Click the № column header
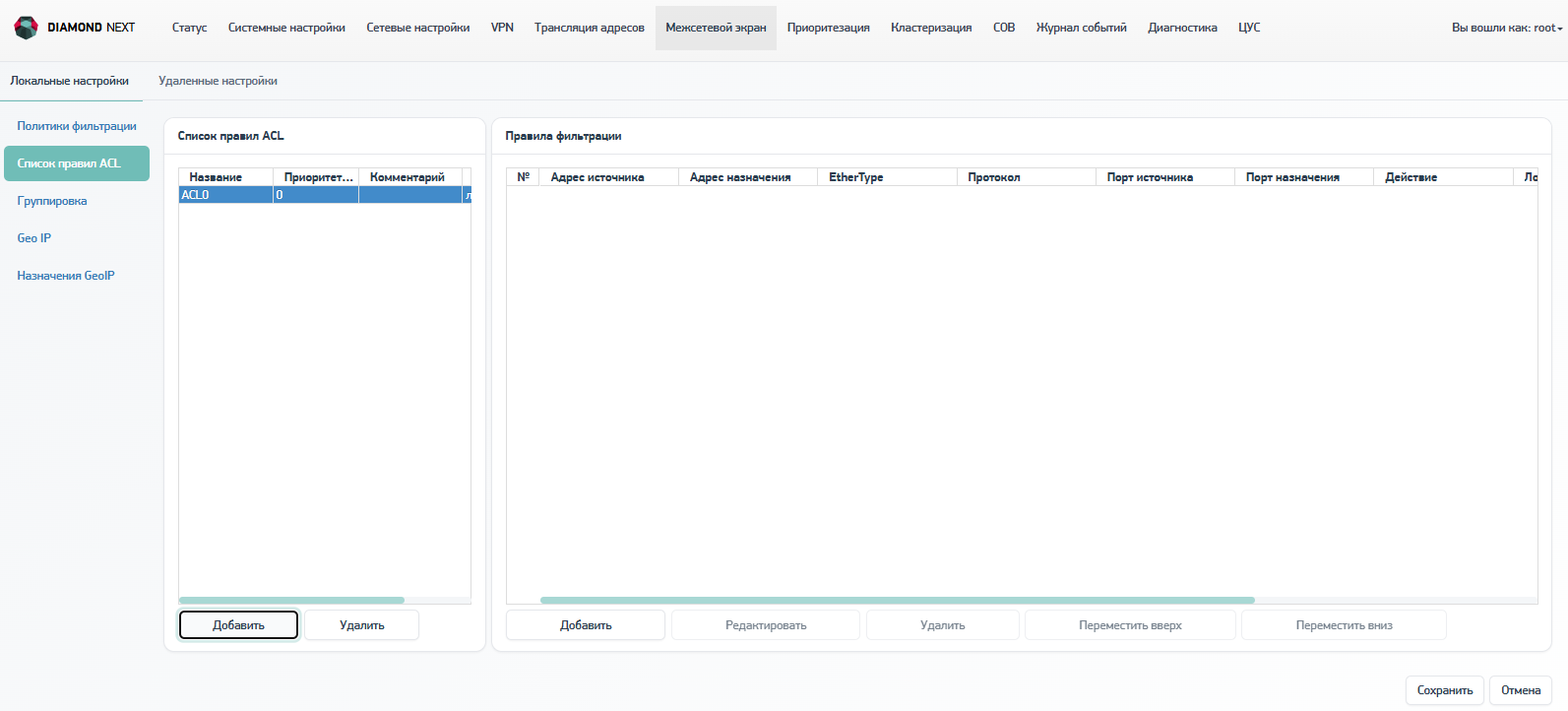Image resolution: width=1568 pixels, height=711 pixels. click(x=523, y=177)
